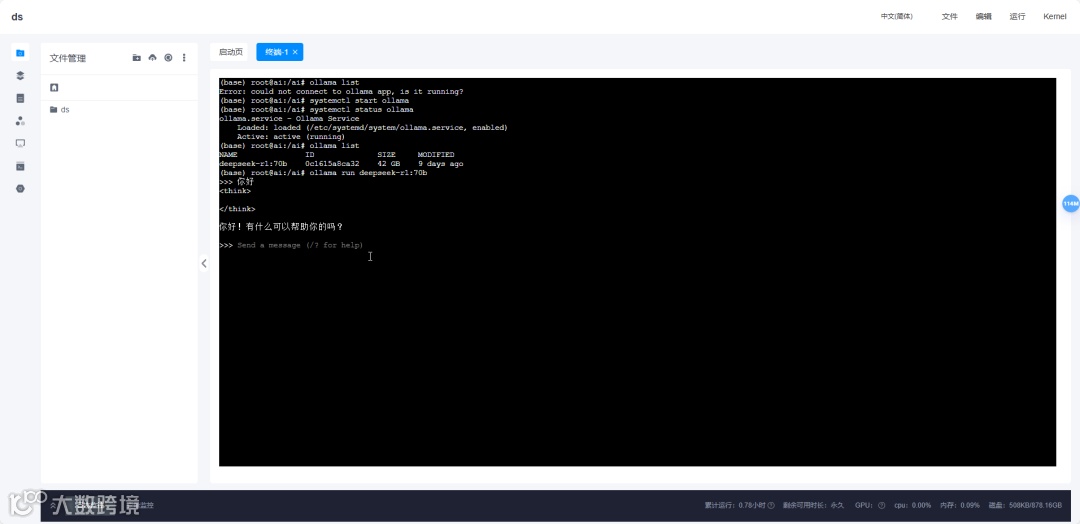The image size is (1080, 524).
Task: Open the Kernel menu
Action: (x=1055, y=17)
